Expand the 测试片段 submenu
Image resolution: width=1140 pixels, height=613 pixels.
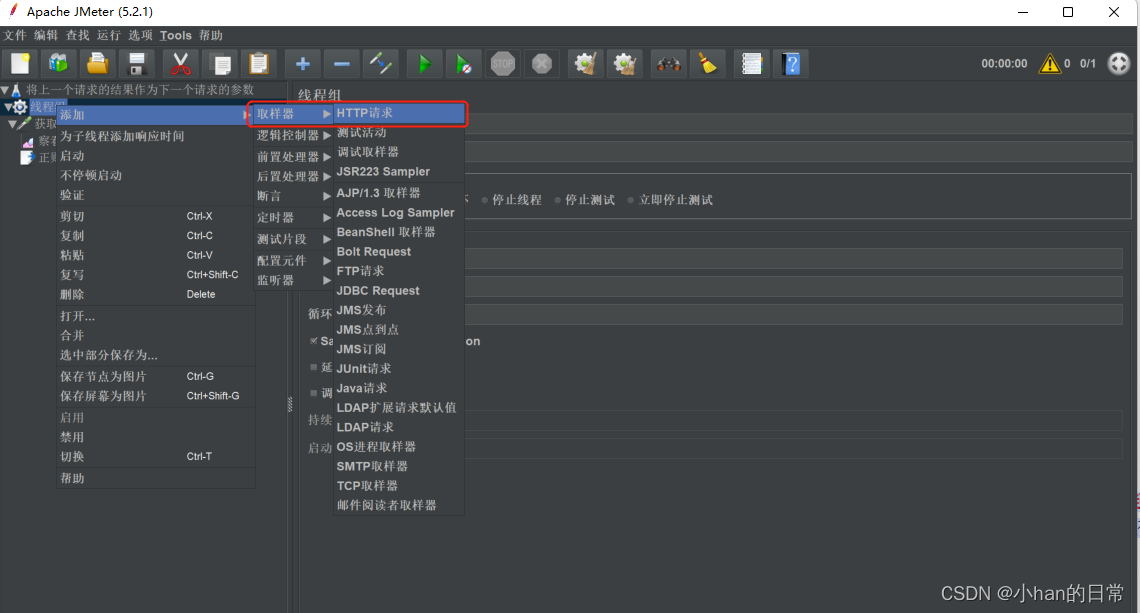point(293,239)
